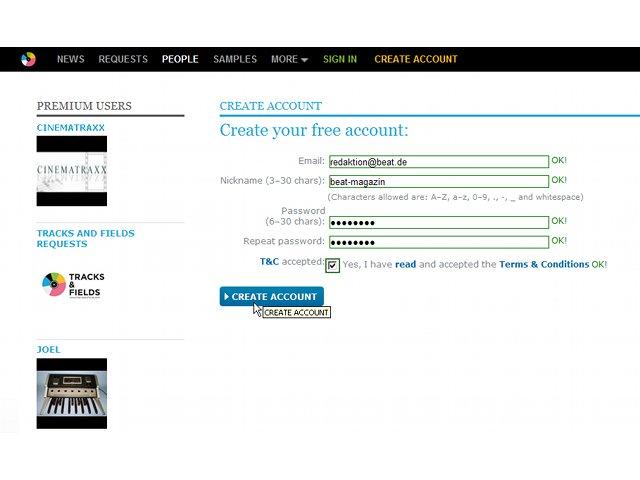Click the SIGN IN link
Screen dimensions: 640x480
pos(340,59)
